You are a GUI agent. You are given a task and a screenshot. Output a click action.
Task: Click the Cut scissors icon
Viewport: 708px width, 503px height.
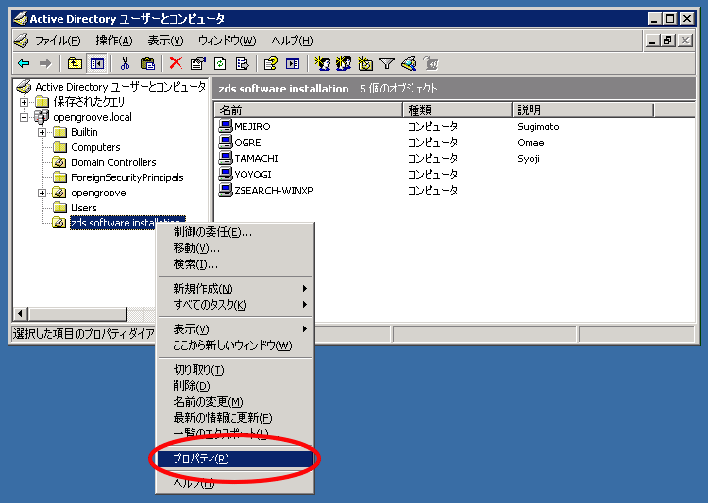point(125,64)
